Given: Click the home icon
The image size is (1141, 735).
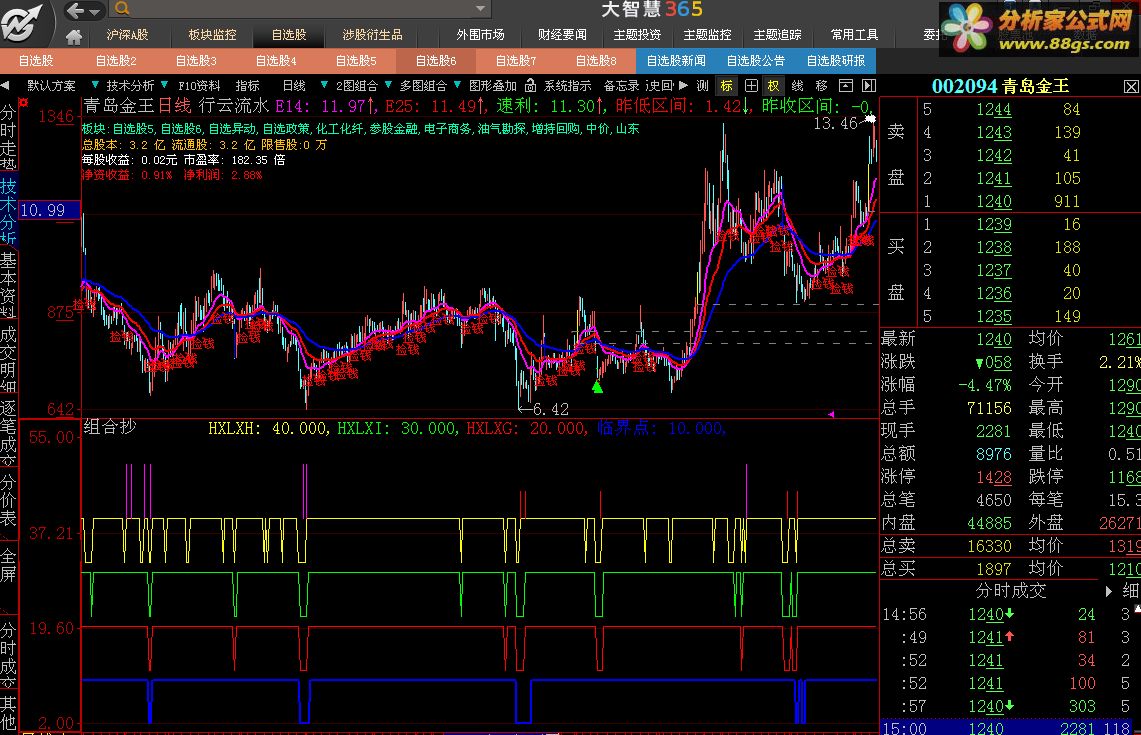Looking at the screenshot, I should (x=73, y=36).
